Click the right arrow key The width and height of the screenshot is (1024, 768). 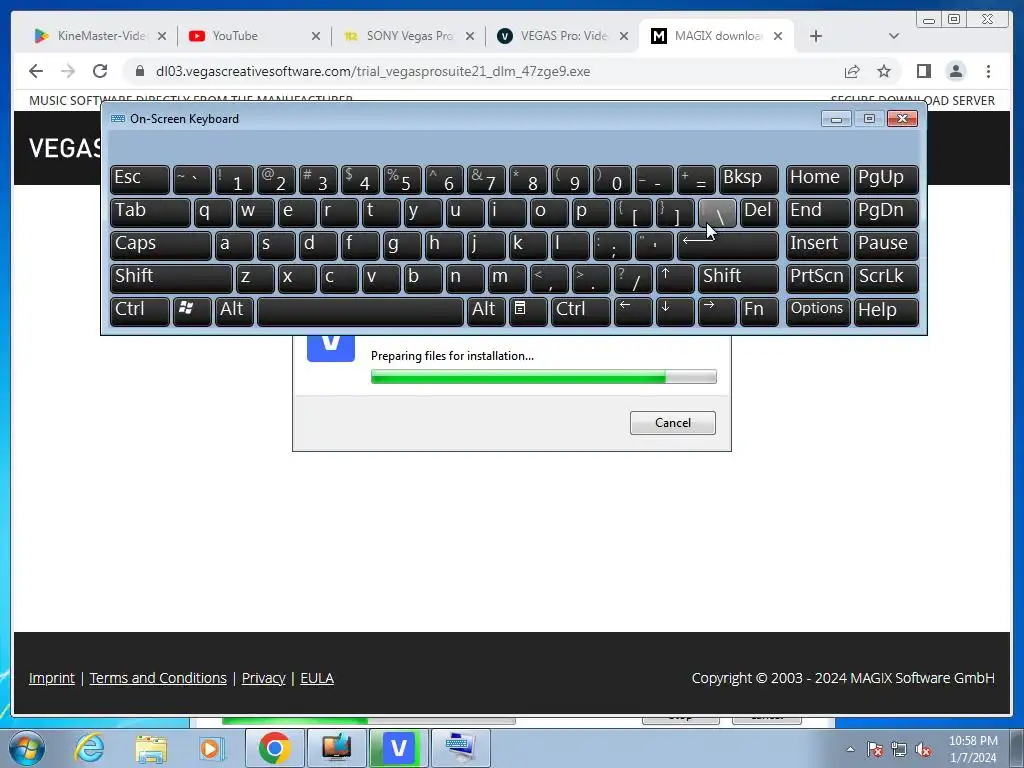coord(717,311)
